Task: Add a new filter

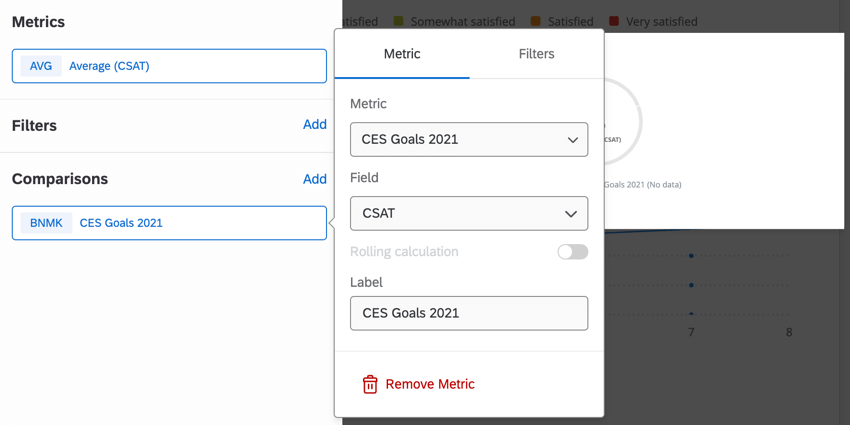Action: (x=314, y=125)
